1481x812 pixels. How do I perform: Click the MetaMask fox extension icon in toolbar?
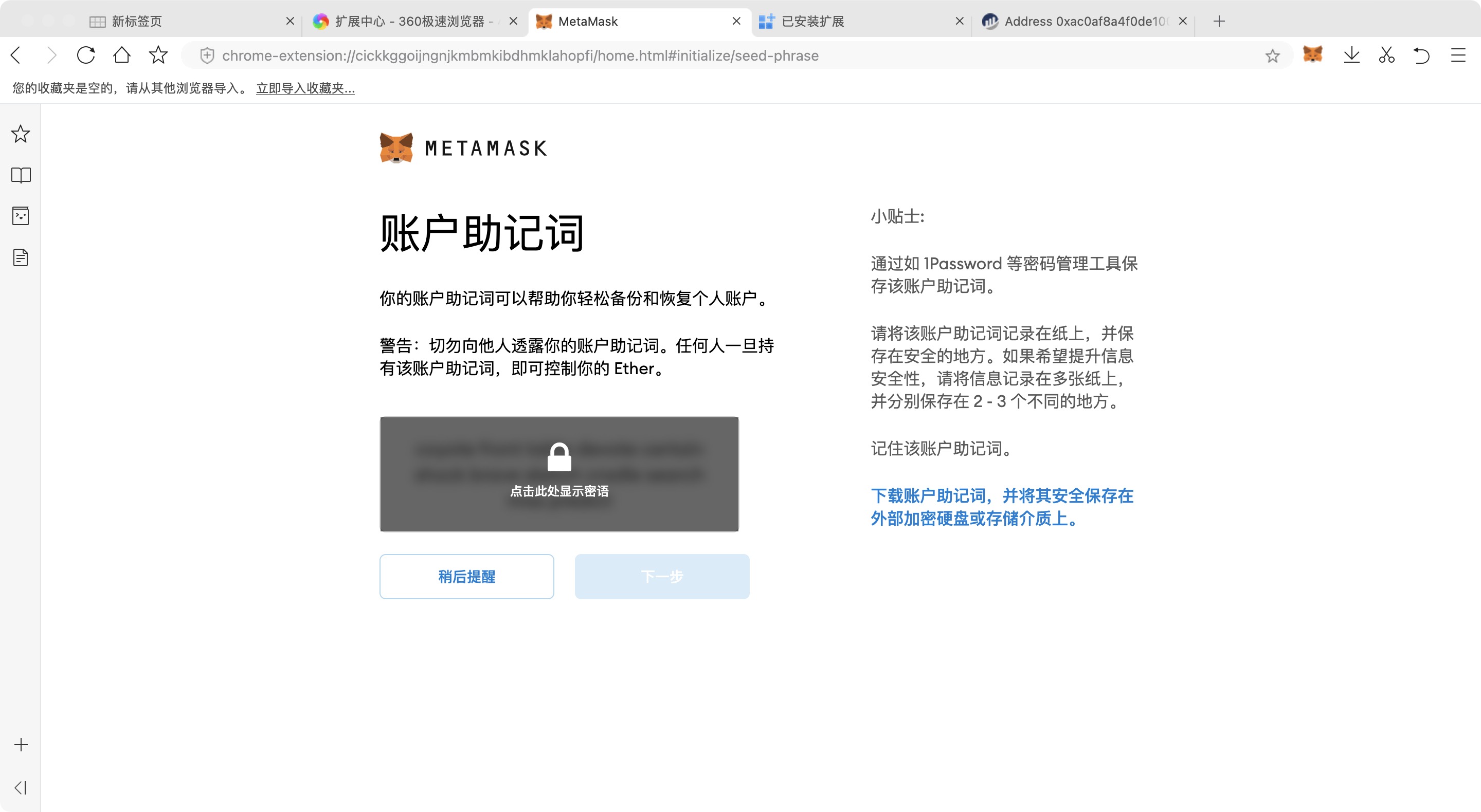(1312, 55)
